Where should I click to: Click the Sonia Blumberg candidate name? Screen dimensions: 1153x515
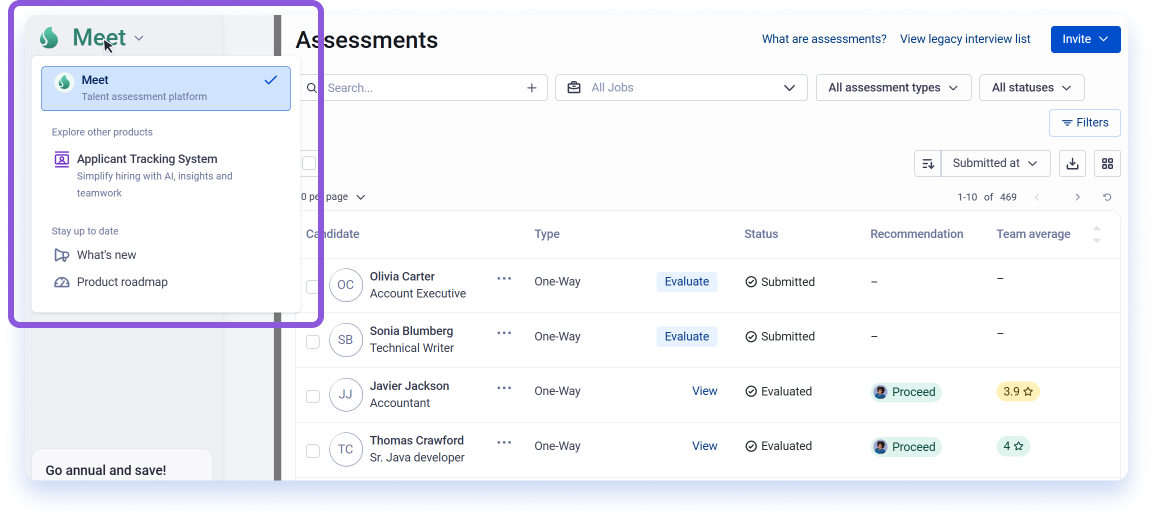411,331
